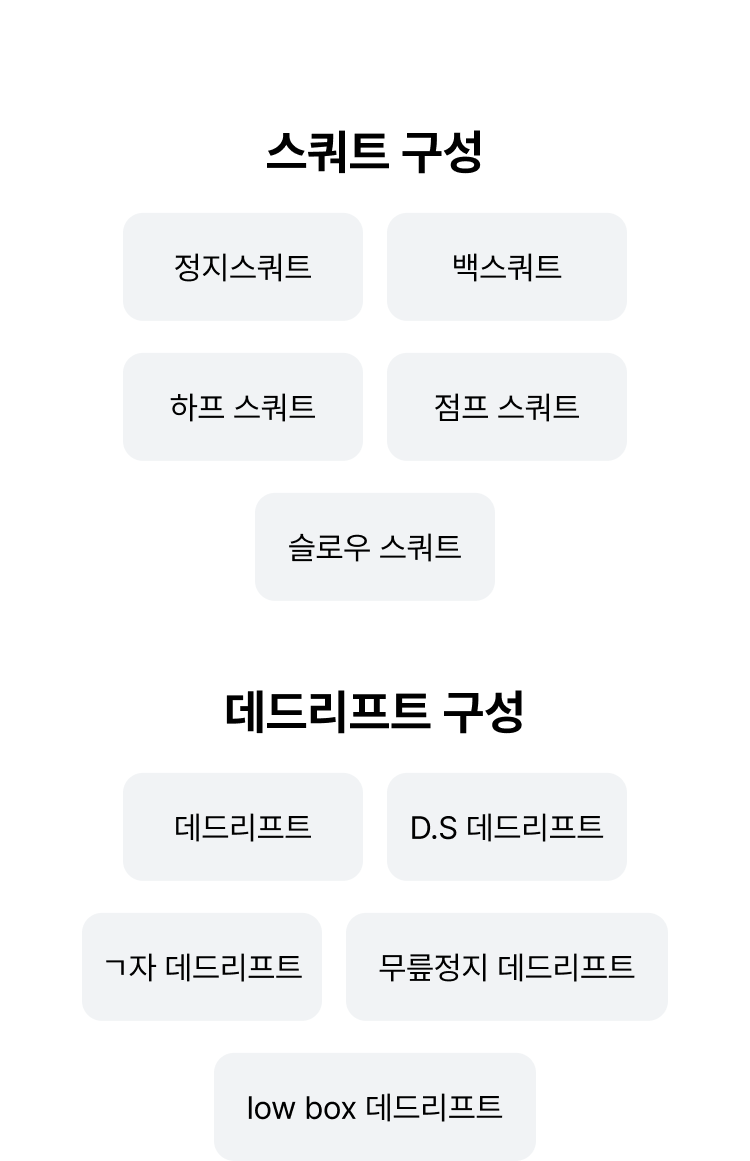750x1161 pixels.
Task: Click the ㄱ자 데드리프트 button
Action: click(202, 966)
